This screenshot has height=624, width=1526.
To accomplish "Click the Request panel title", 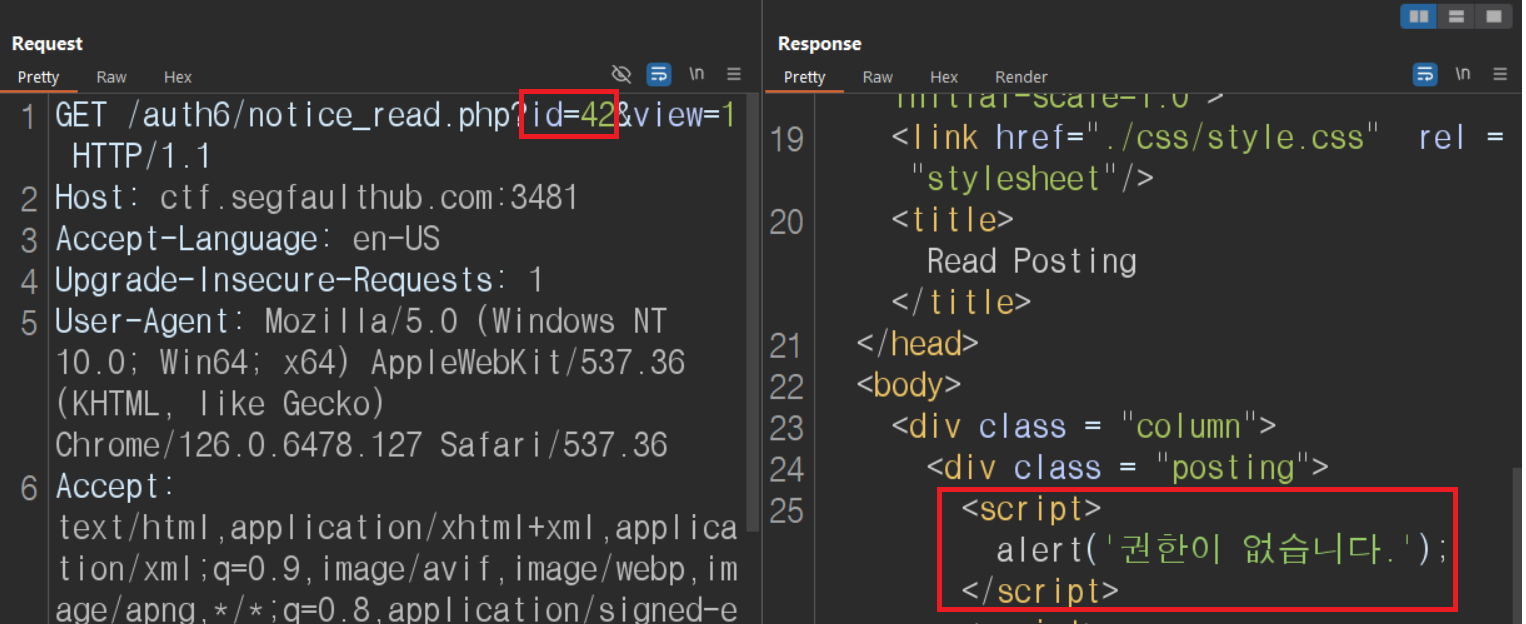I will click(x=47, y=44).
